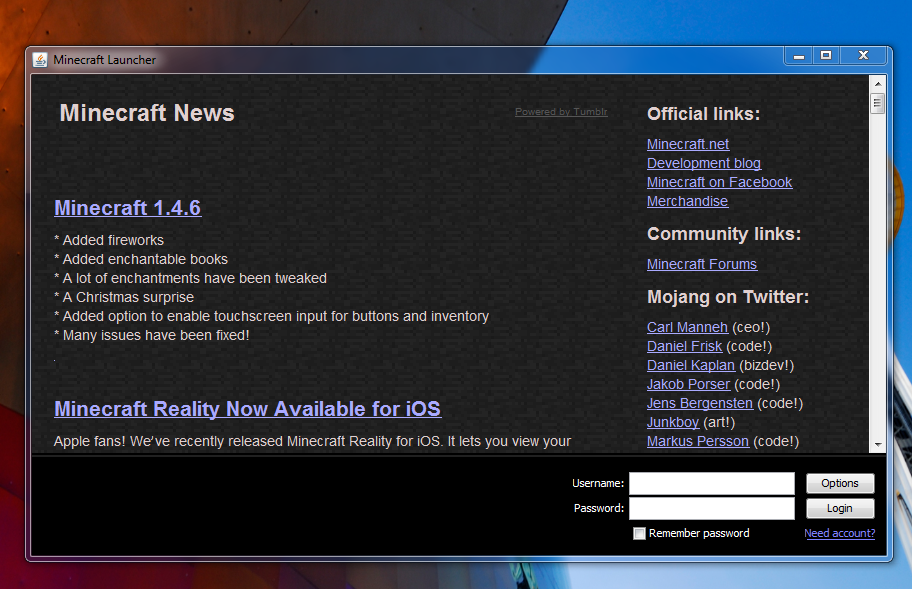Visit the Minecraft.net official link

(687, 144)
